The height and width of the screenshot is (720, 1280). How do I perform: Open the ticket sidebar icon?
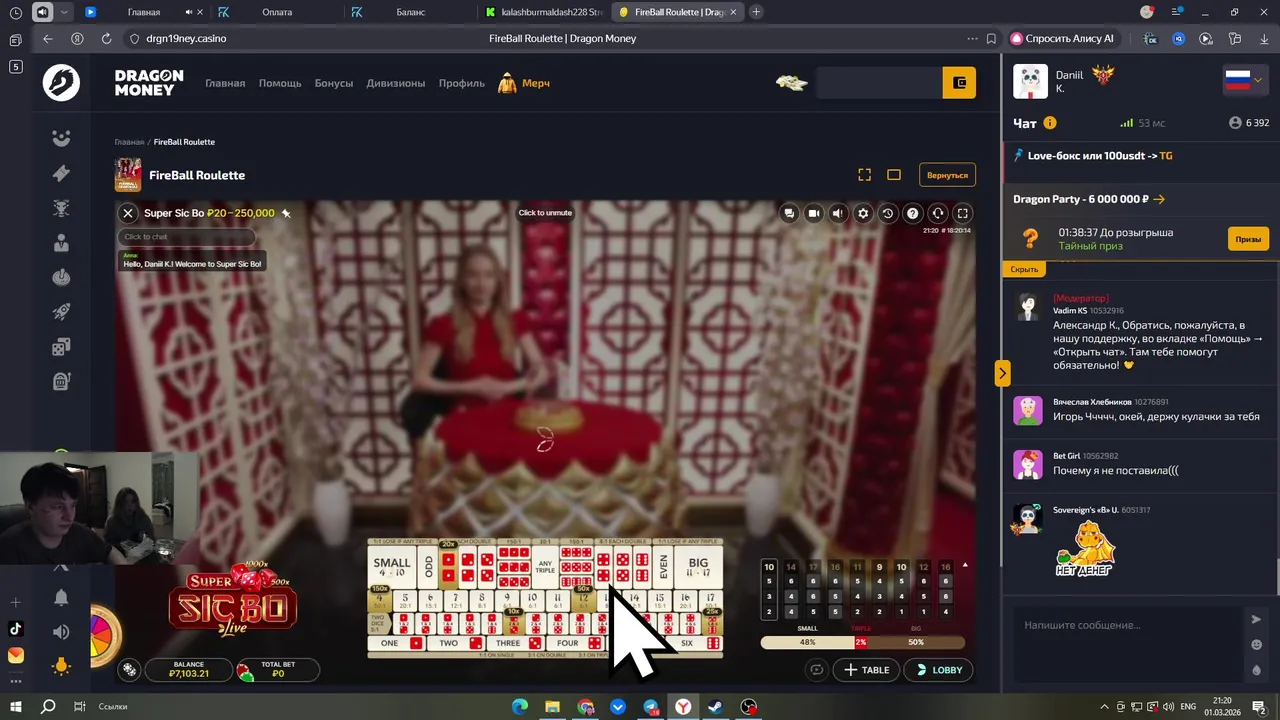tap(61, 173)
